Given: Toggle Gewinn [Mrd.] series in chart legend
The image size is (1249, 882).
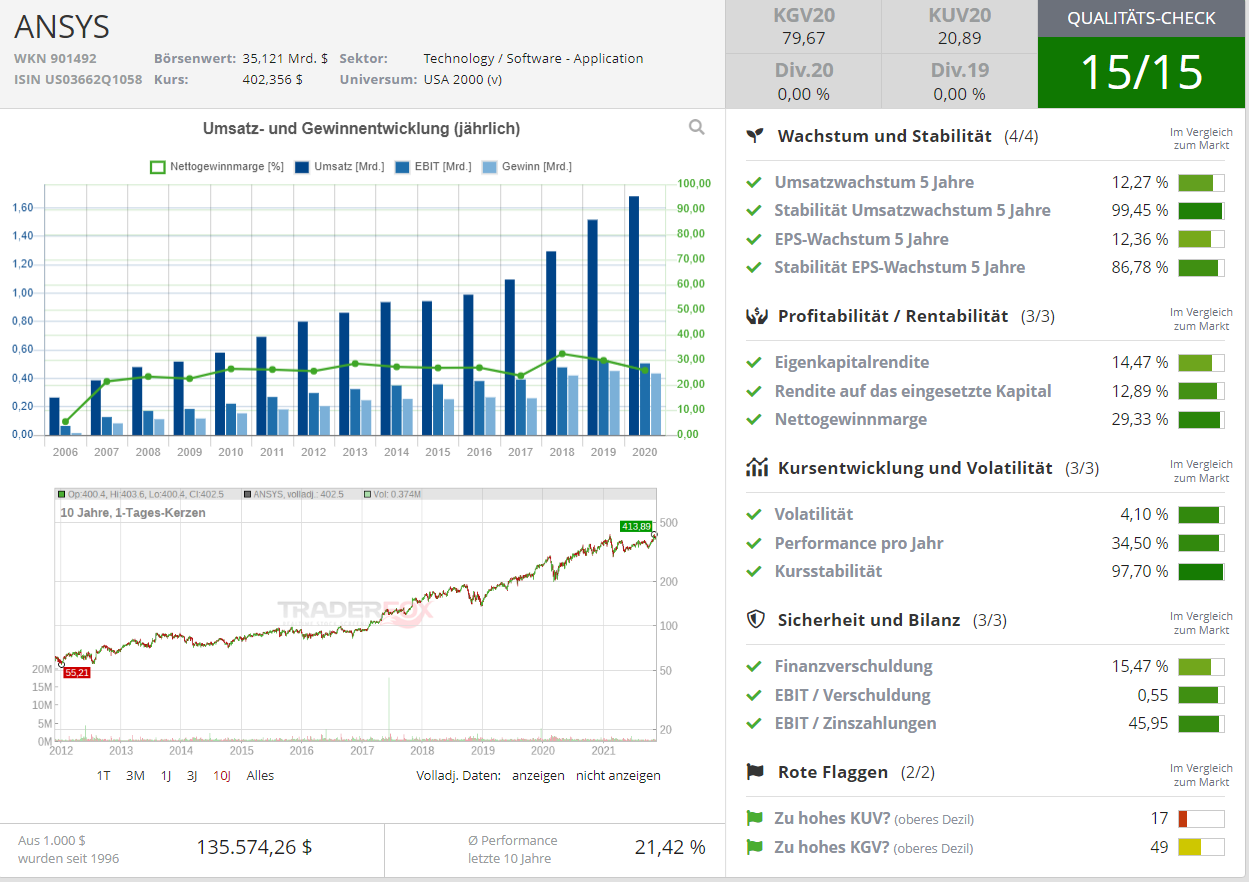Looking at the screenshot, I should 527,167.
